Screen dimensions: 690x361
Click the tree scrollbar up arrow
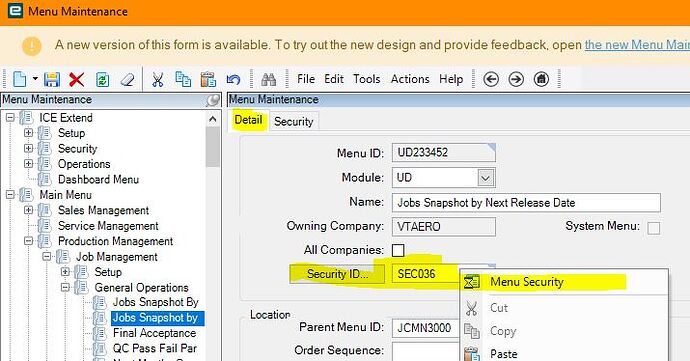point(213,119)
